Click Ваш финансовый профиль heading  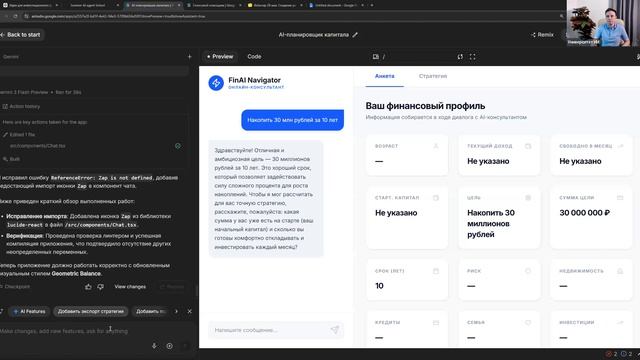[425, 106]
